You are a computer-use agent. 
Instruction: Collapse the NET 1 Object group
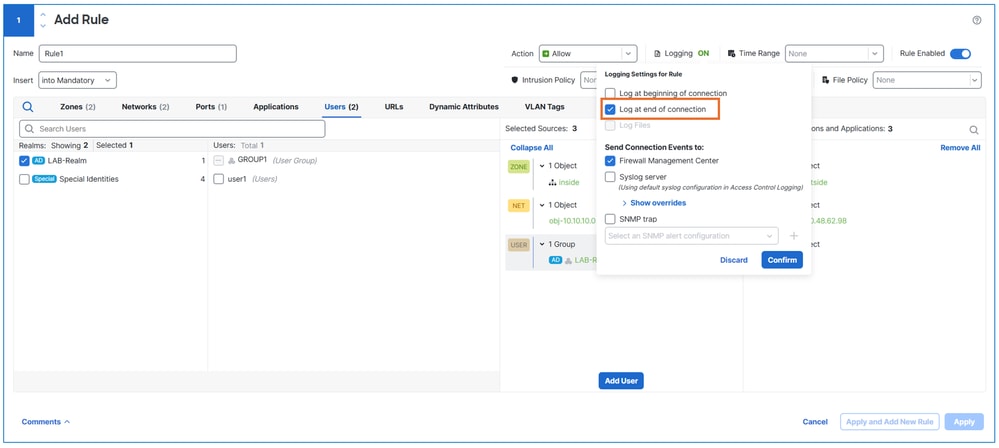click(x=542, y=205)
